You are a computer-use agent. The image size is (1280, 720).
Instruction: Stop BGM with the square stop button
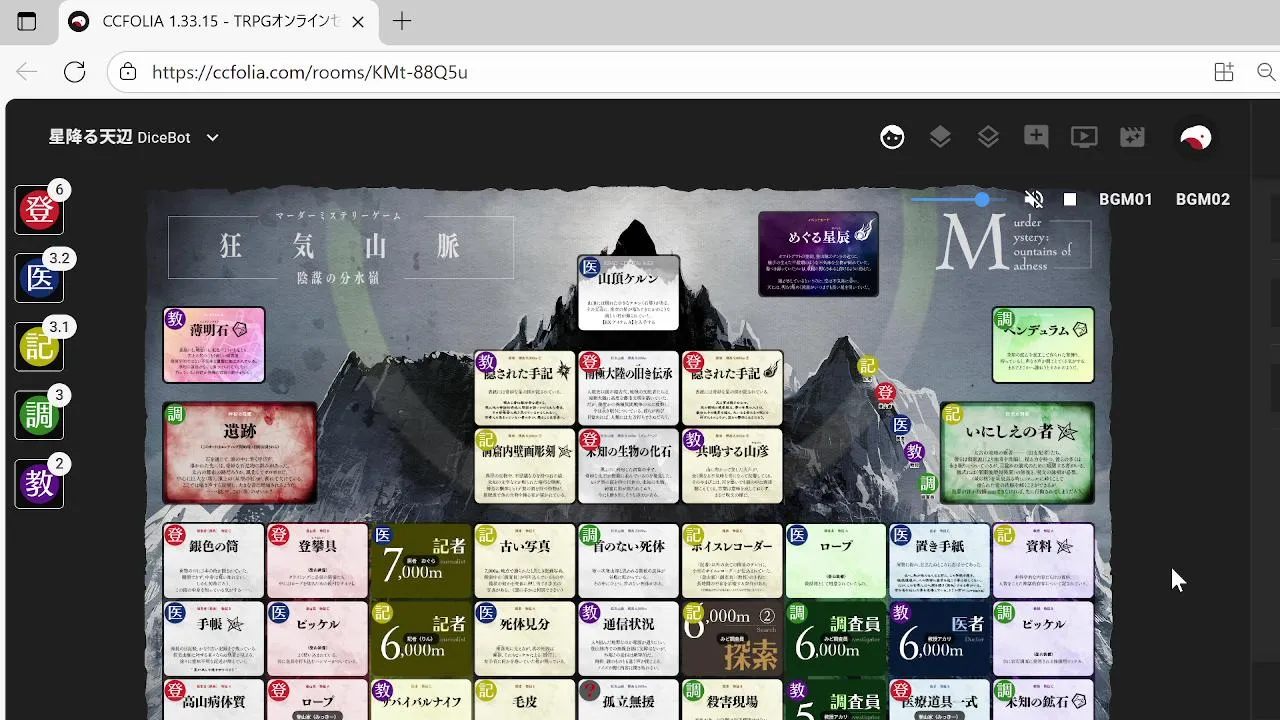pyautogui.click(x=1070, y=199)
